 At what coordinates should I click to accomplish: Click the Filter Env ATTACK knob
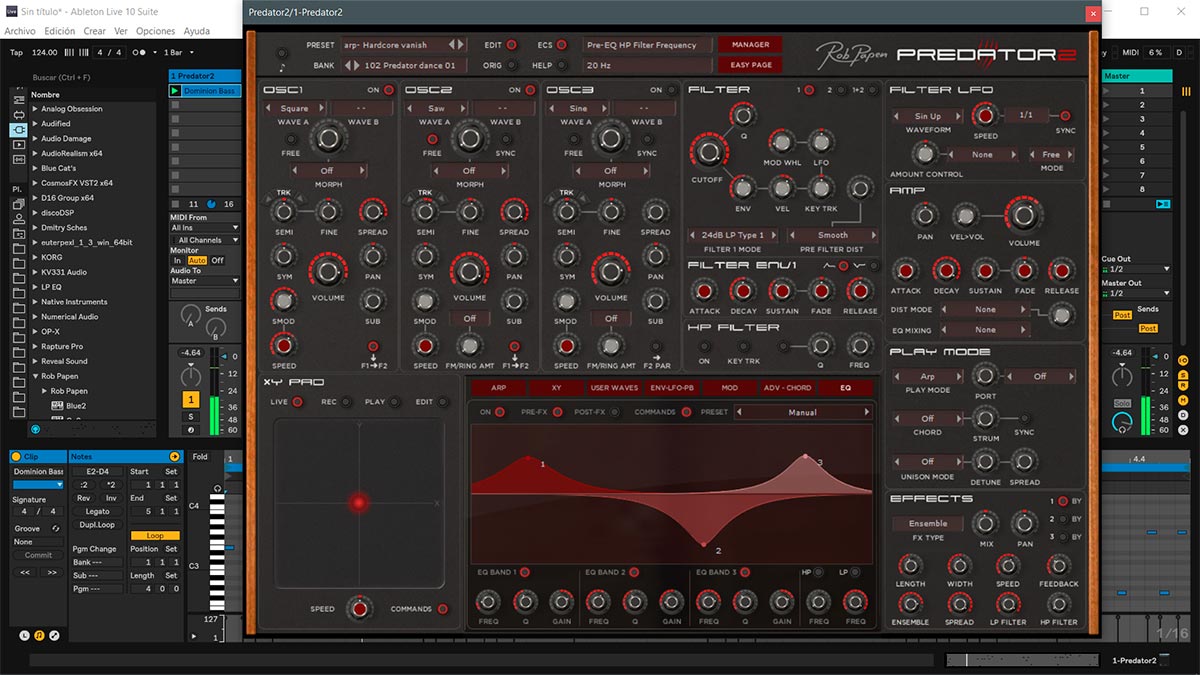point(704,290)
